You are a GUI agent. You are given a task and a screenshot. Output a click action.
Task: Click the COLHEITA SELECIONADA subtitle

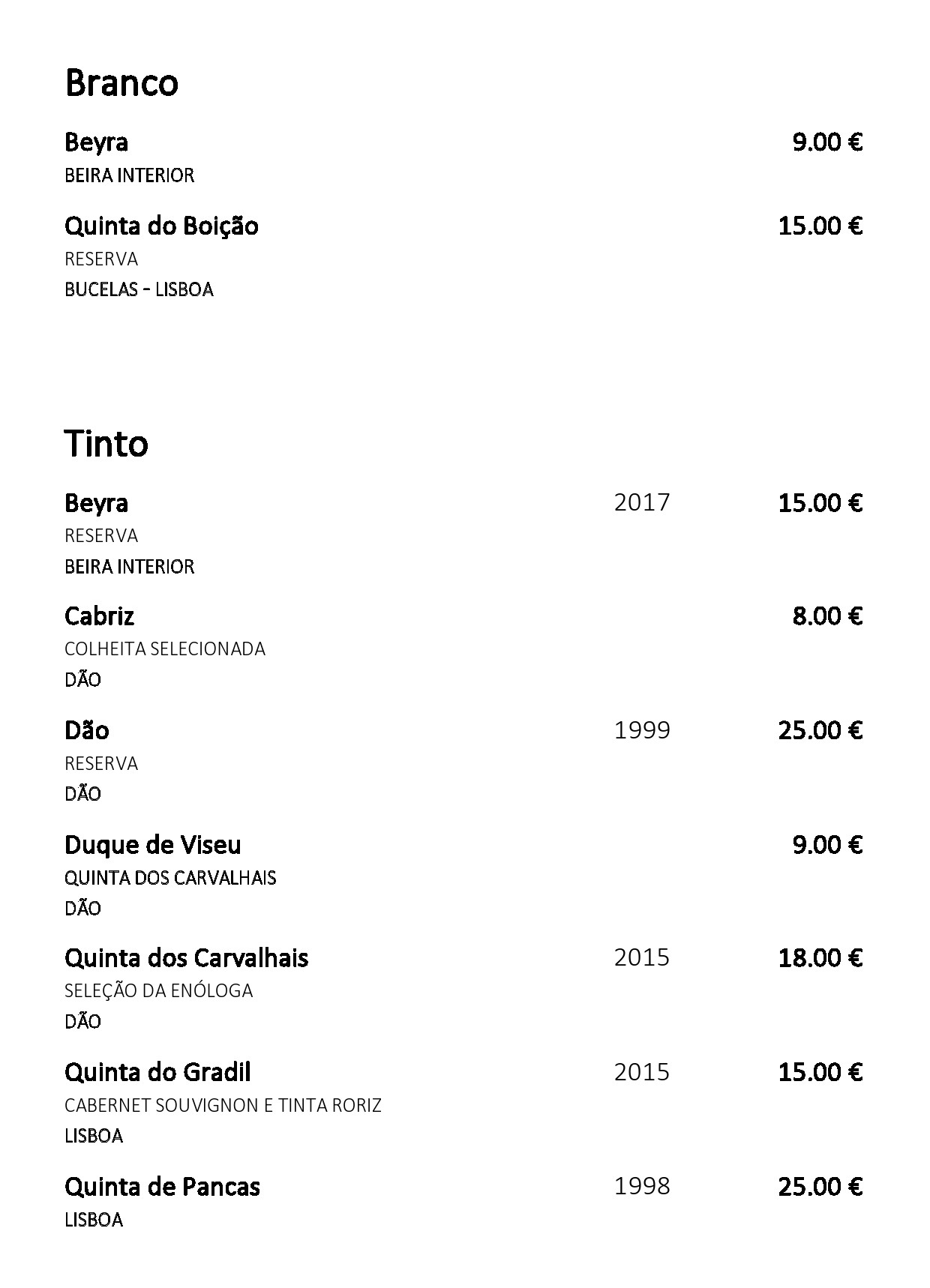tap(165, 648)
